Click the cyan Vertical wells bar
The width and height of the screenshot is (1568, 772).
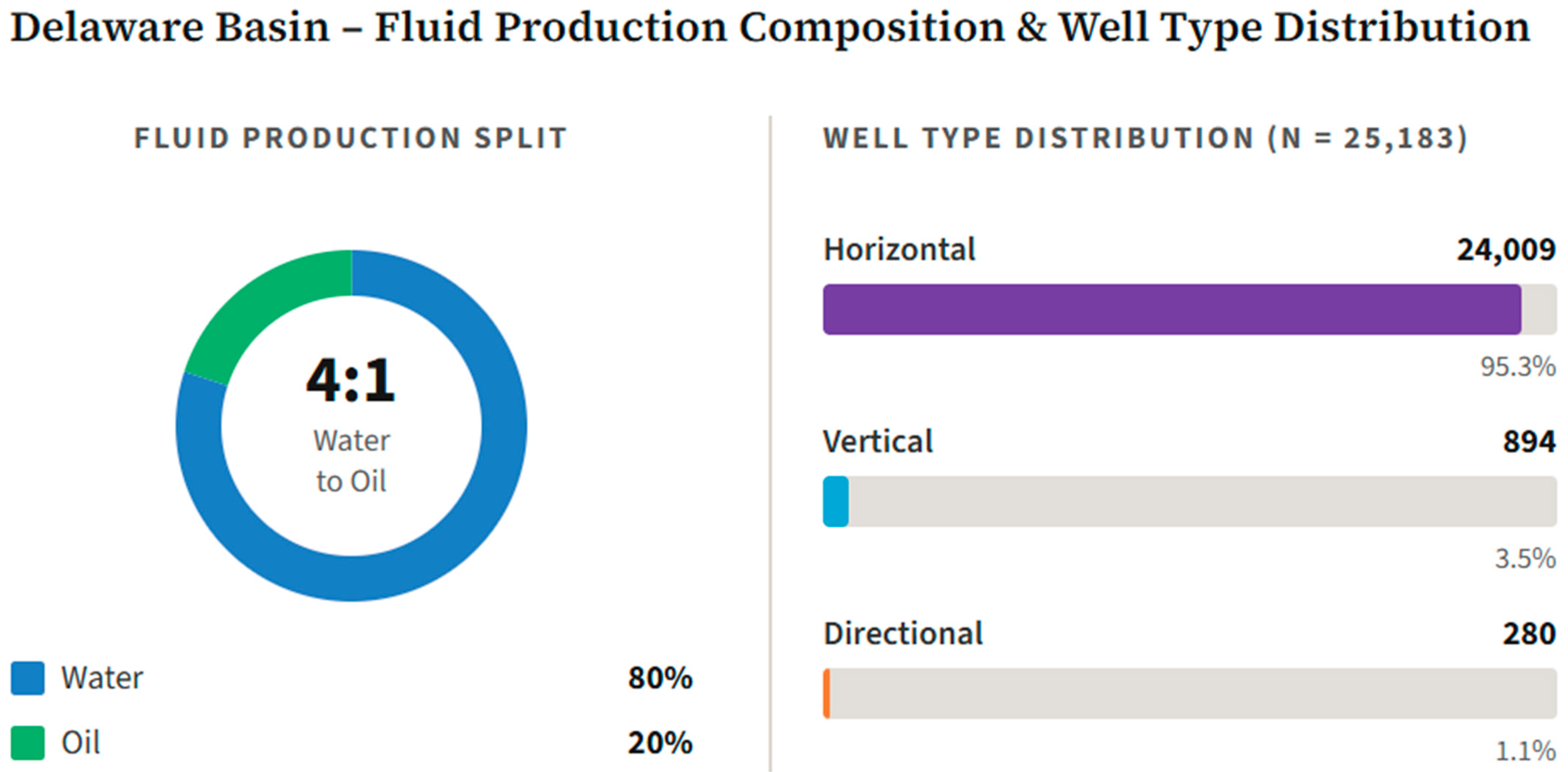pyautogui.click(x=836, y=502)
